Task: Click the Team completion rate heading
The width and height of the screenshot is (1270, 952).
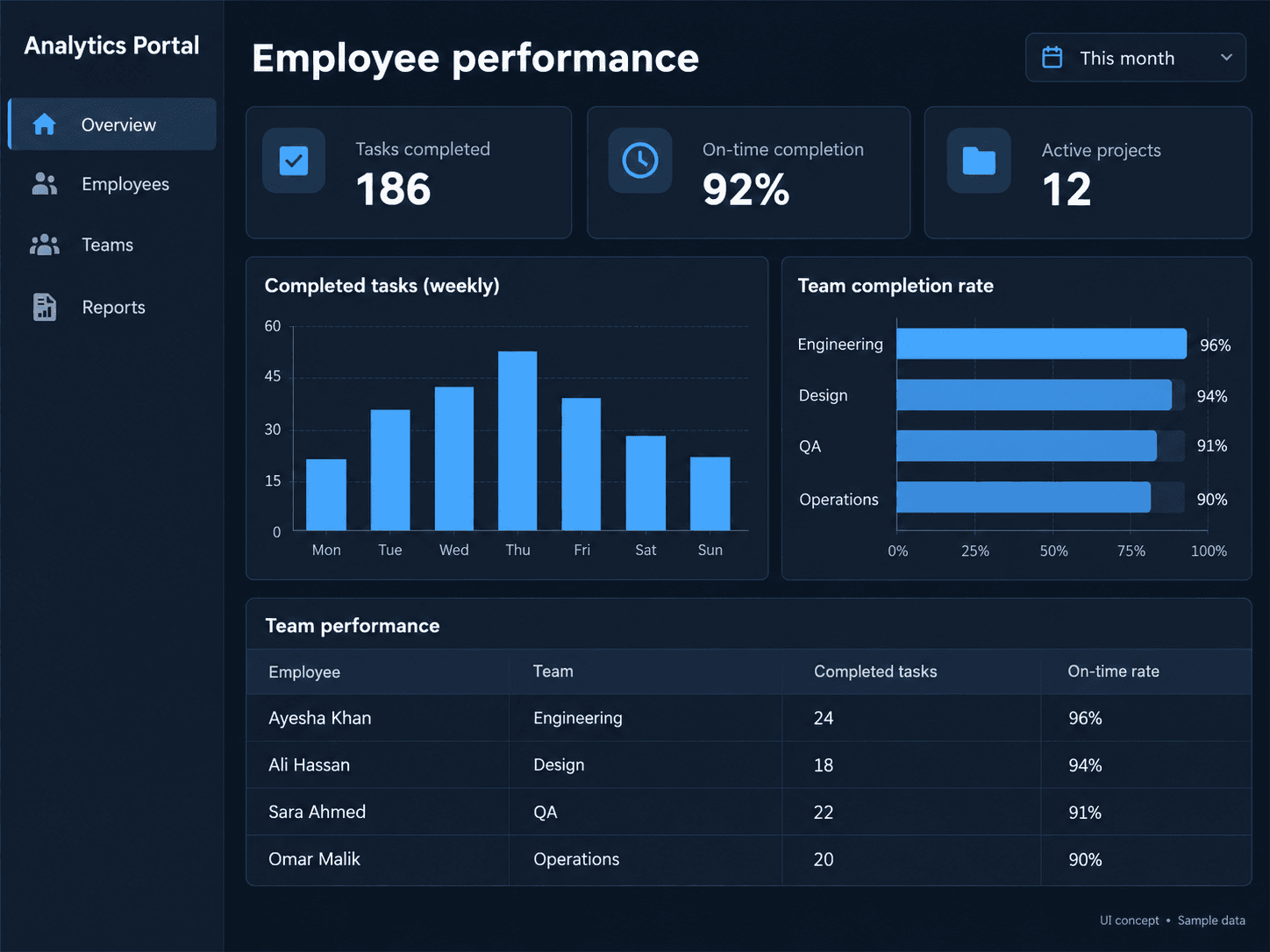Action: pyautogui.click(x=895, y=286)
